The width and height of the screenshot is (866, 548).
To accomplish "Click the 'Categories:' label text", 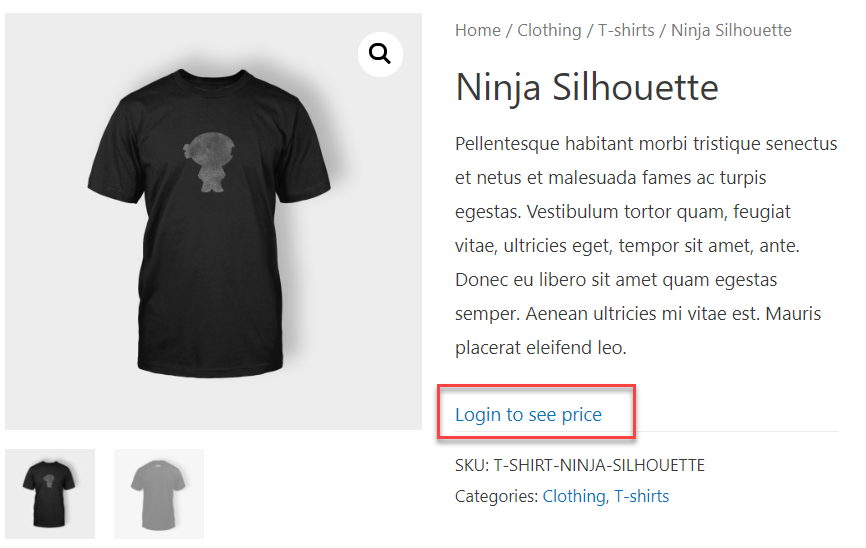I will point(496,496).
